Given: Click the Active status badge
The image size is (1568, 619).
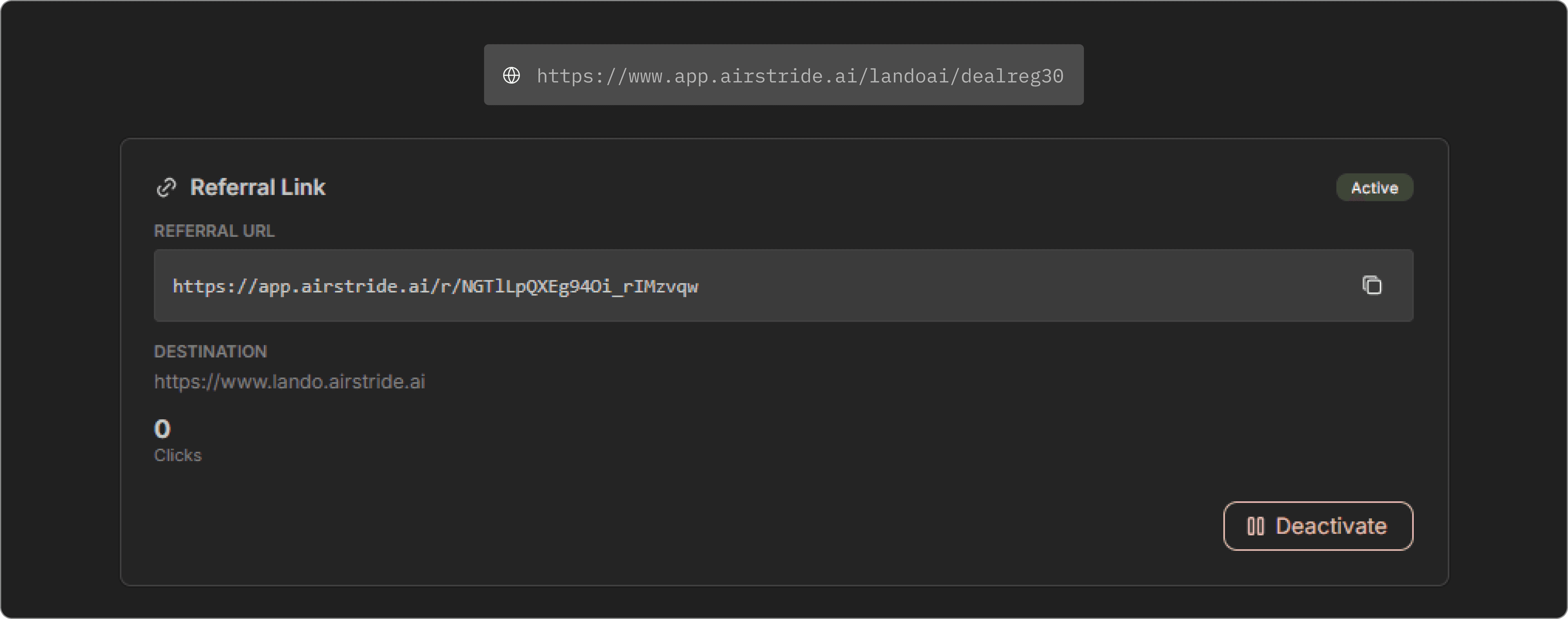Looking at the screenshot, I should [x=1374, y=187].
